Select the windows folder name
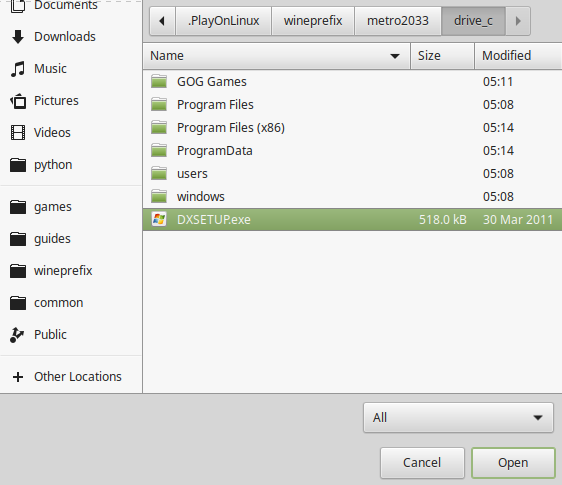The width and height of the screenshot is (562, 485). tap(201, 197)
